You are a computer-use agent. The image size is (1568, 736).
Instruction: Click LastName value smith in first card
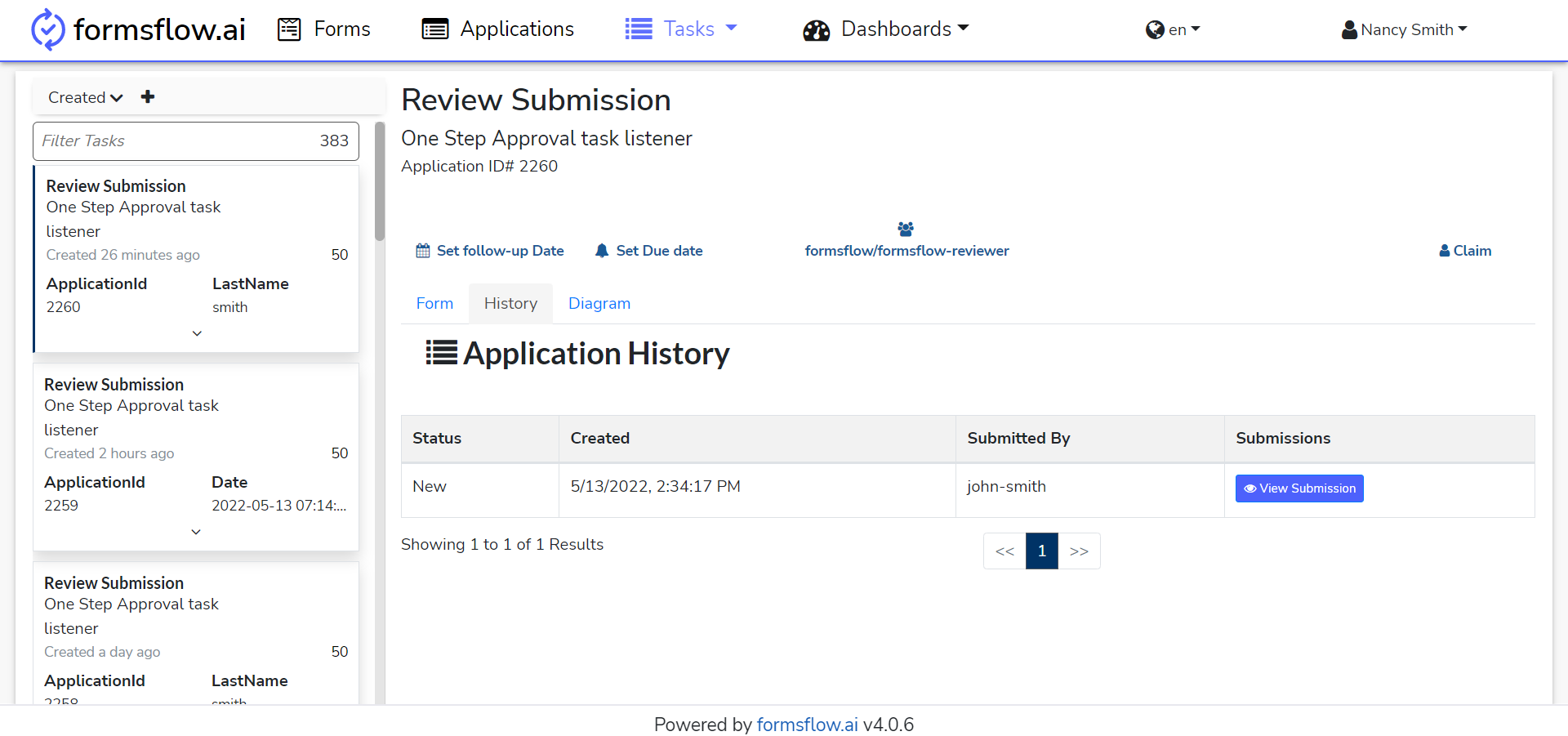pos(230,307)
